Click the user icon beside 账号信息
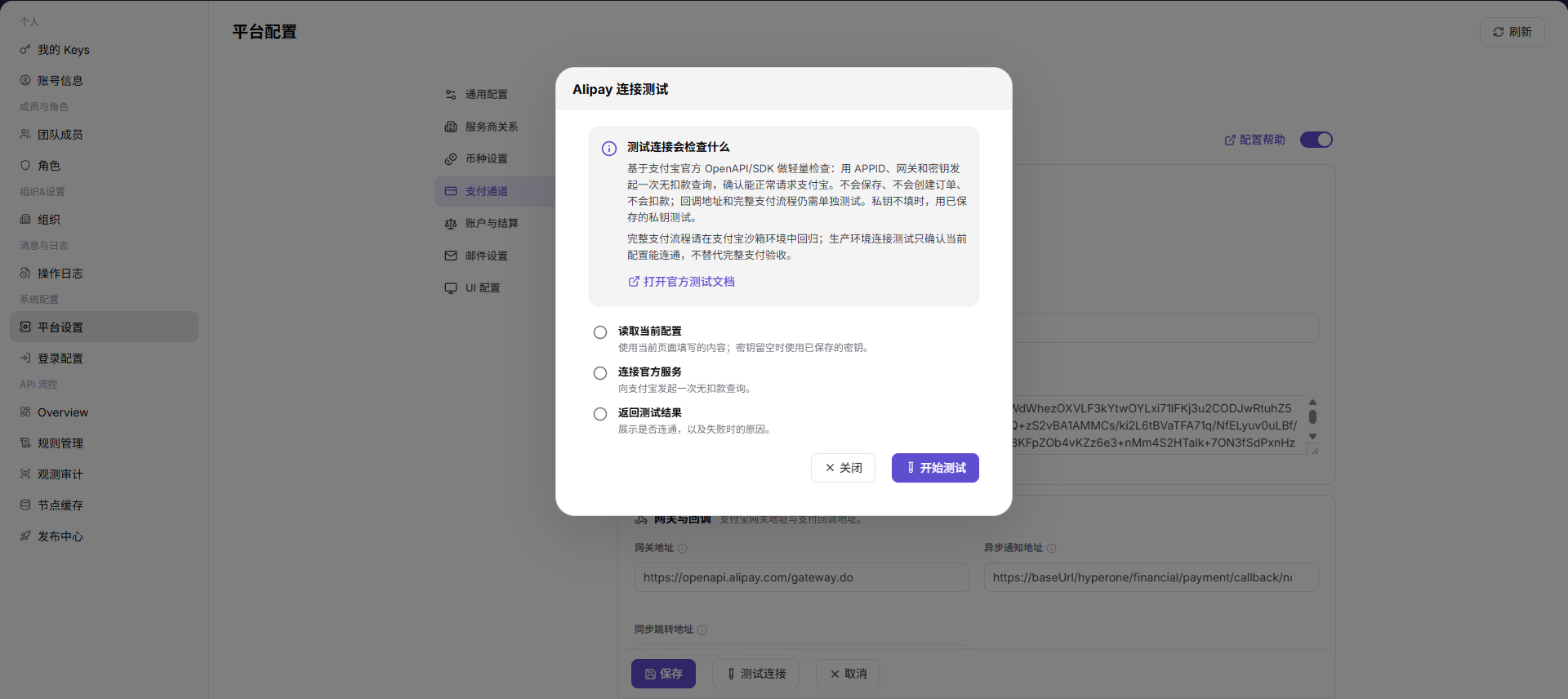 point(25,80)
